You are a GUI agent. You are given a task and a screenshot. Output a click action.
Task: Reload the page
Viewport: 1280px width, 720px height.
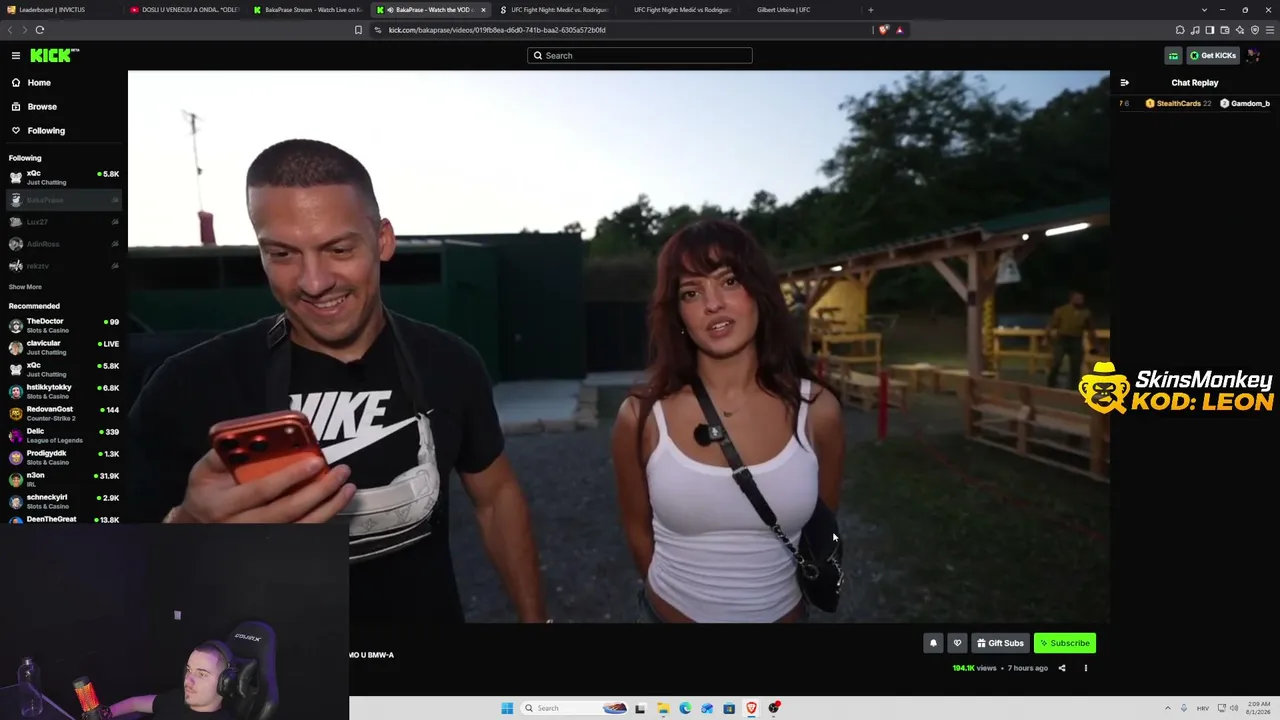click(40, 30)
